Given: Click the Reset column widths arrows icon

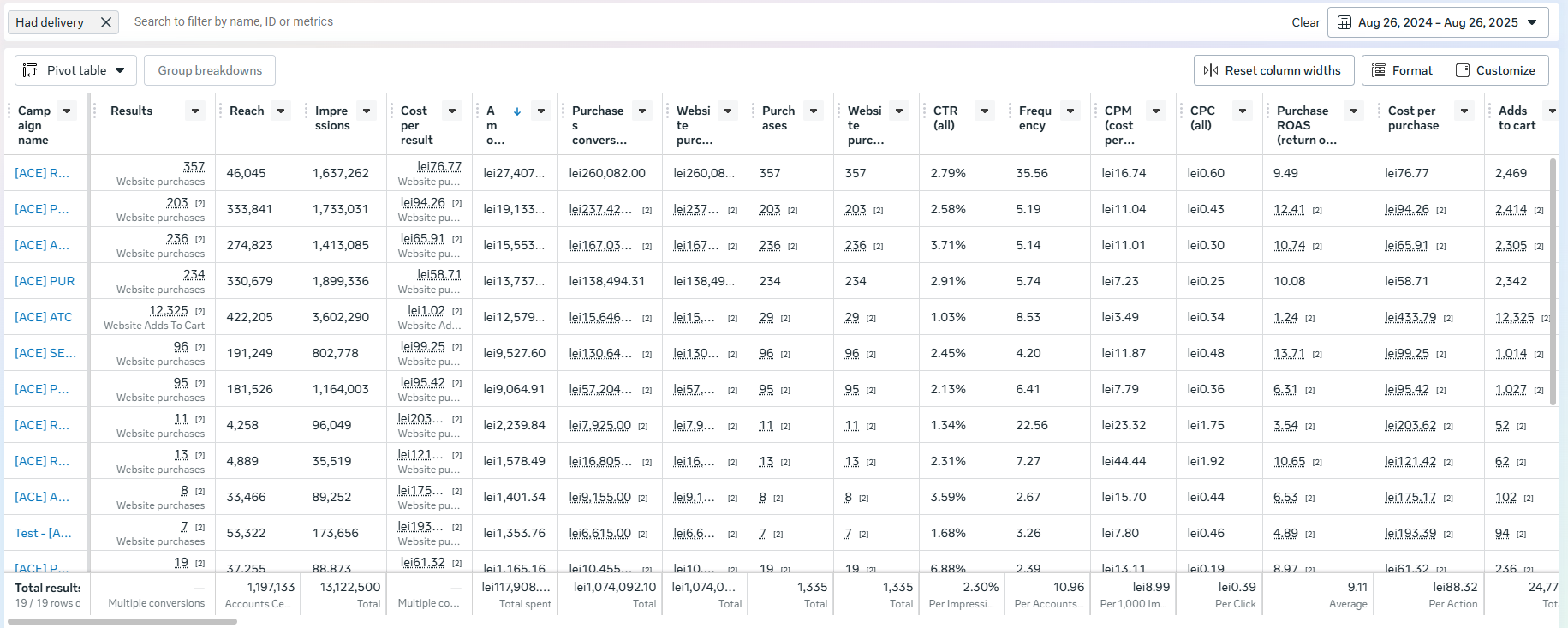Looking at the screenshot, I should click(1211, 70).
